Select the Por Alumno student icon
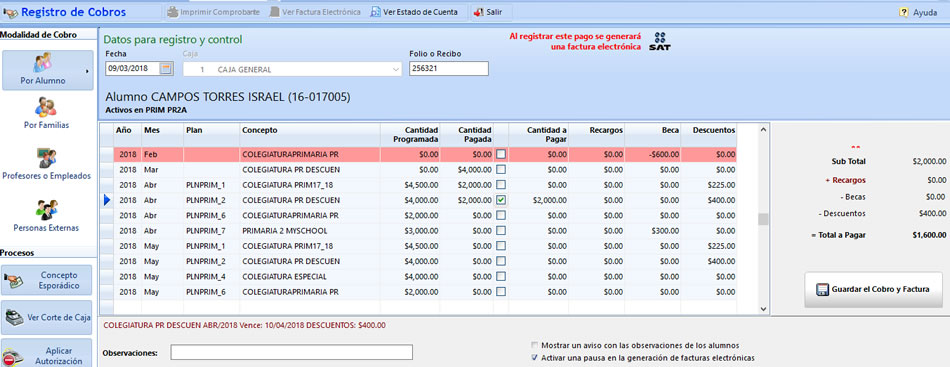 42,62
